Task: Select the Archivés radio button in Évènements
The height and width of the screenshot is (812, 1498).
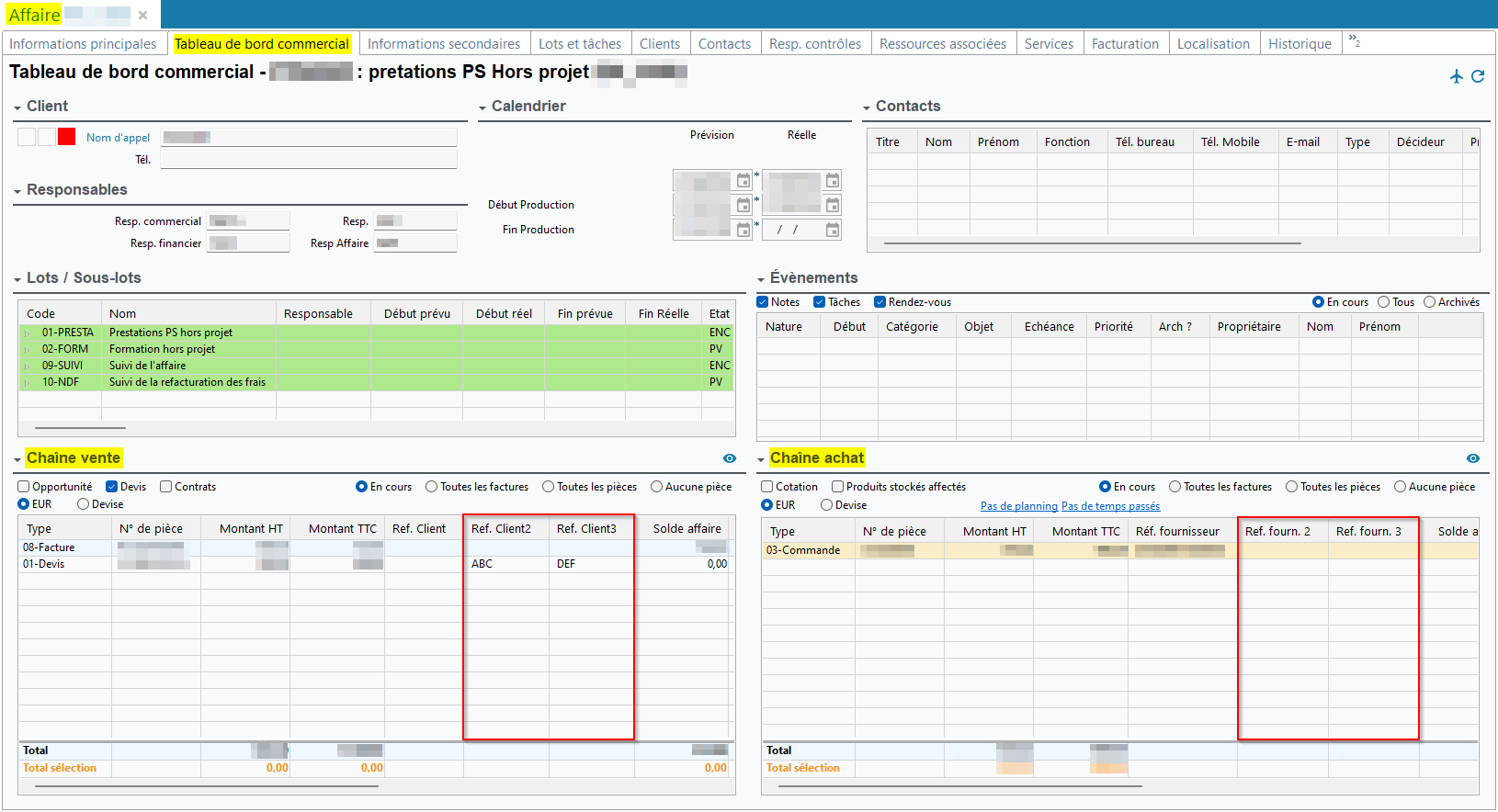Action: pyautogui.click(x=1429, y=302)
